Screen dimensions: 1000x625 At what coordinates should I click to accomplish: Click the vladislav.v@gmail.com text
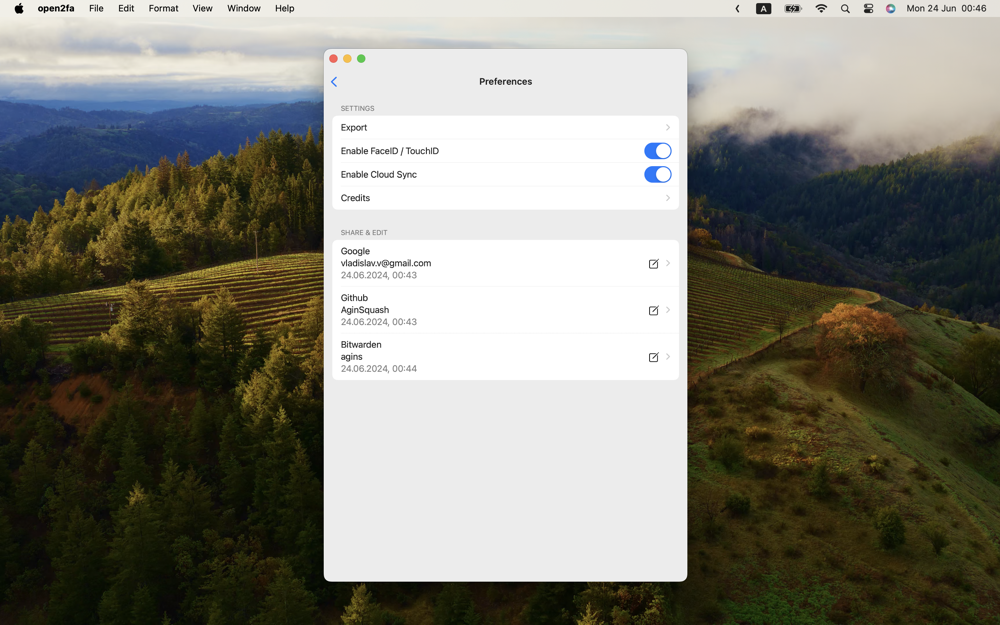[x=386, y=263]
